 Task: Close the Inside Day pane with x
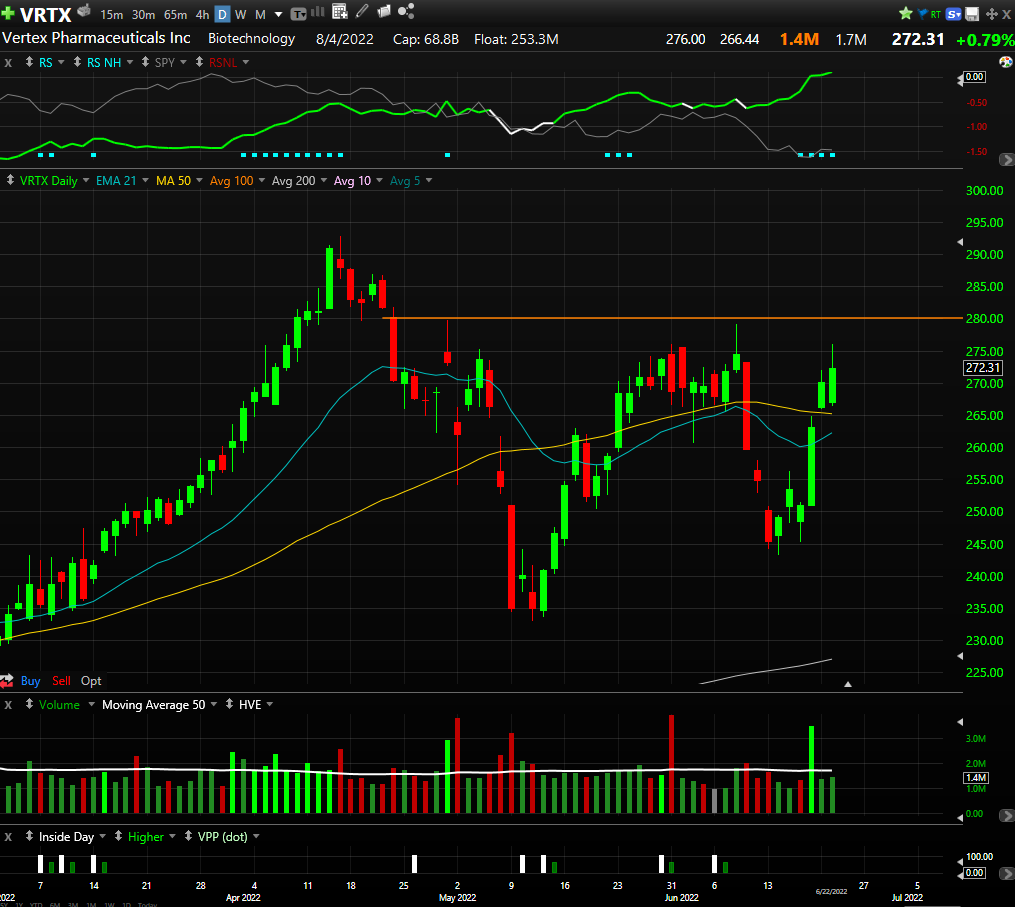[8, 836]
